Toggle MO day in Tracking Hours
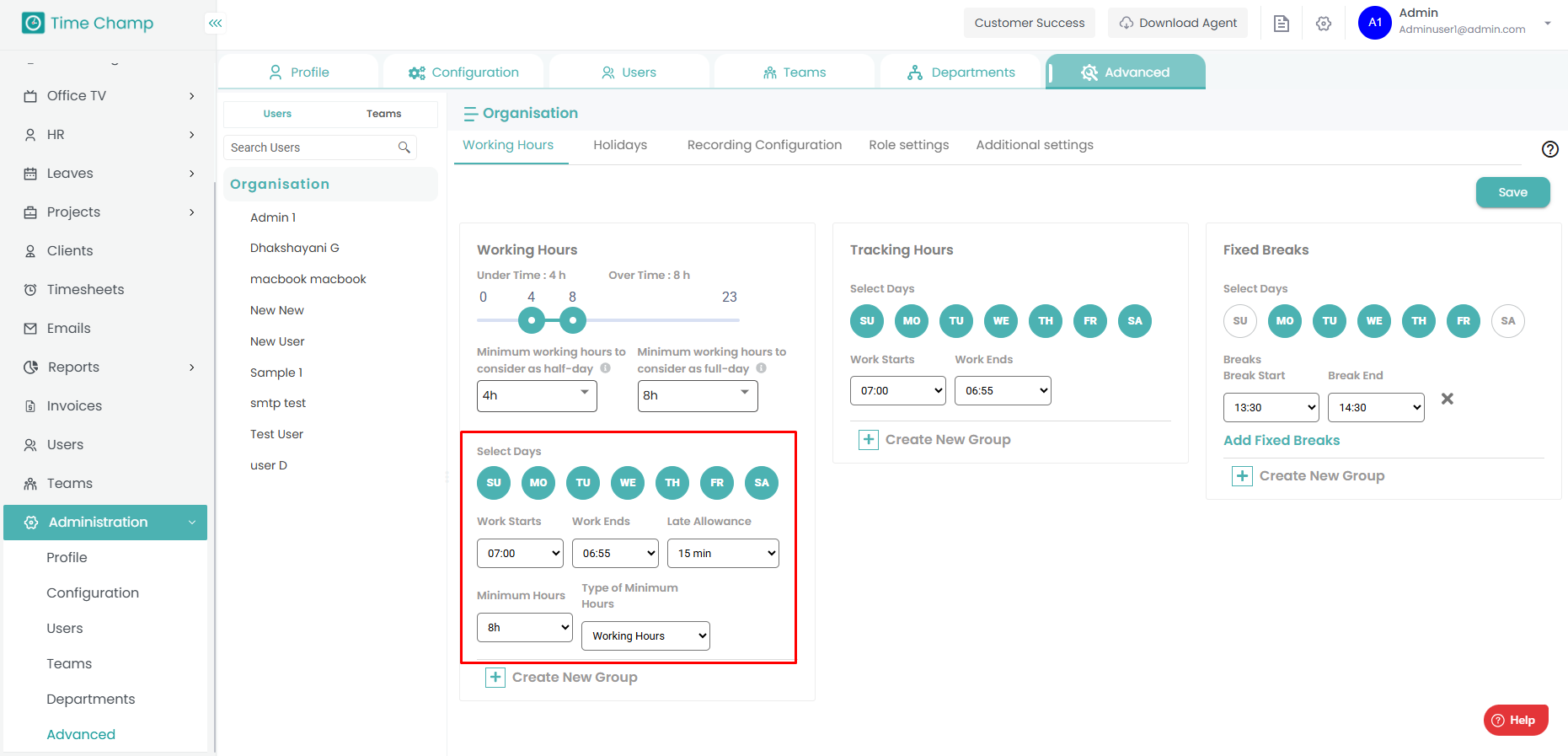The width and height of the screenshot is (1568, 756). click(x=912, y=321)
